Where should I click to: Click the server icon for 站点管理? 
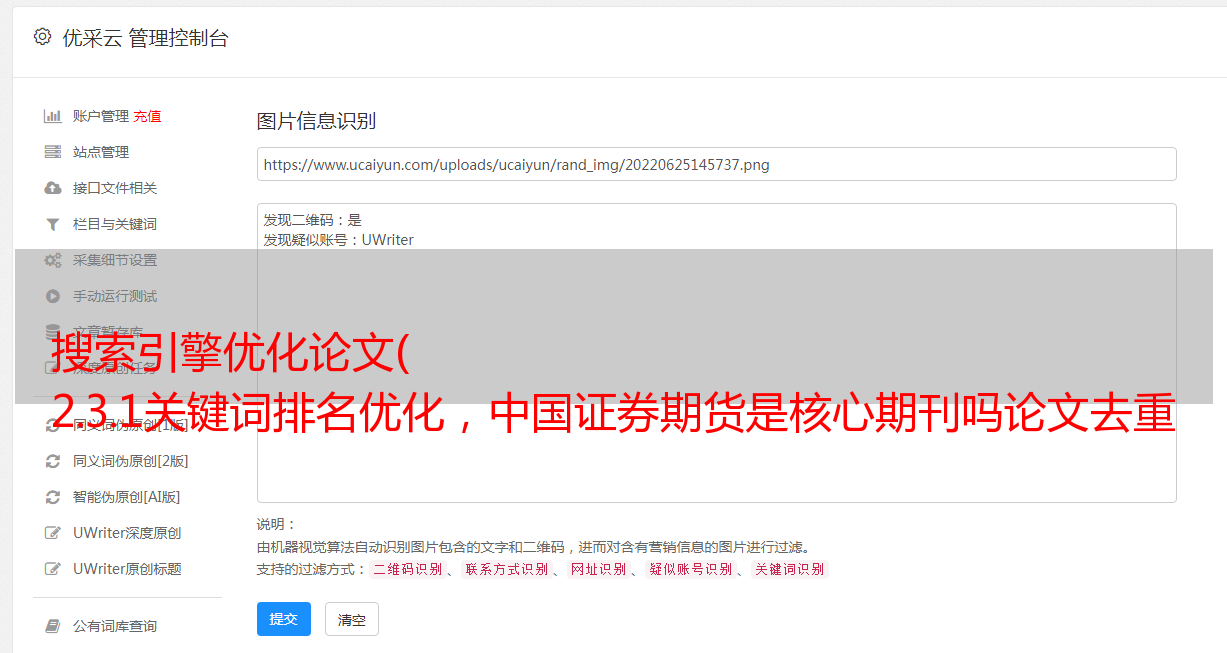point(53,152)
